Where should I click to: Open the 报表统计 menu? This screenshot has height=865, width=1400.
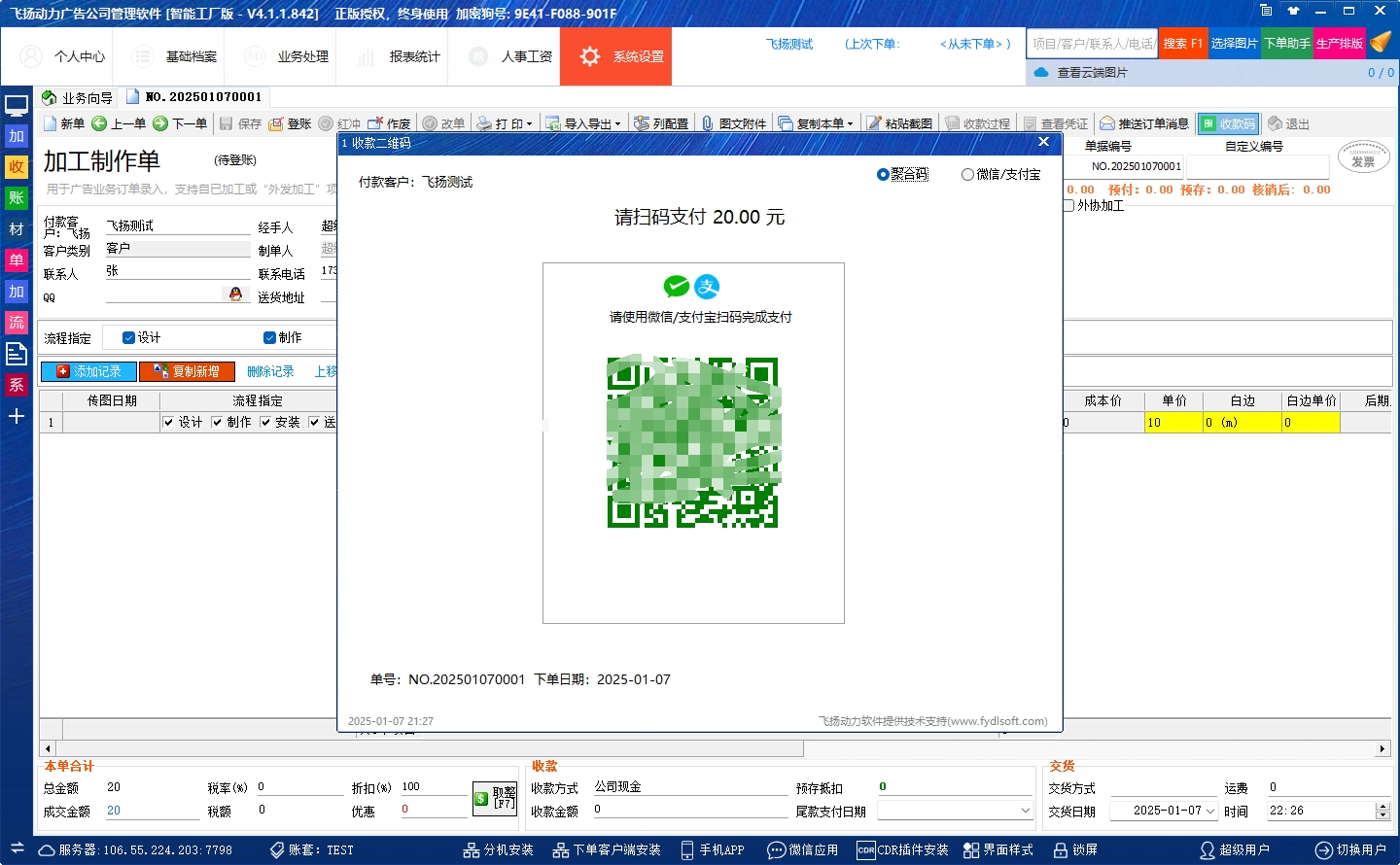point(400,56)
